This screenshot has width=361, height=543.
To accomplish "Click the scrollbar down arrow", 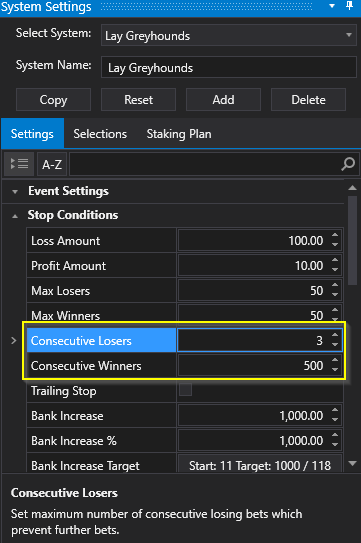I will pos(352,463).
